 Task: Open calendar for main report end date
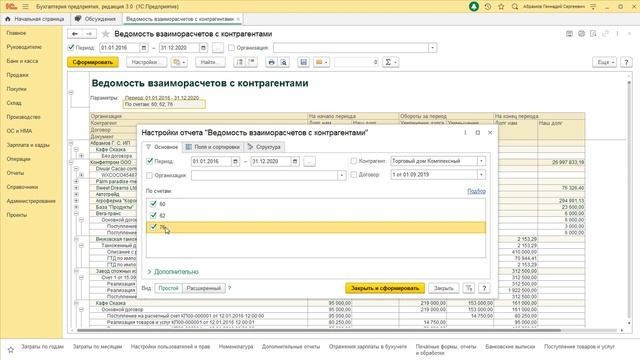pyautogui.click(x=203, y=48)
